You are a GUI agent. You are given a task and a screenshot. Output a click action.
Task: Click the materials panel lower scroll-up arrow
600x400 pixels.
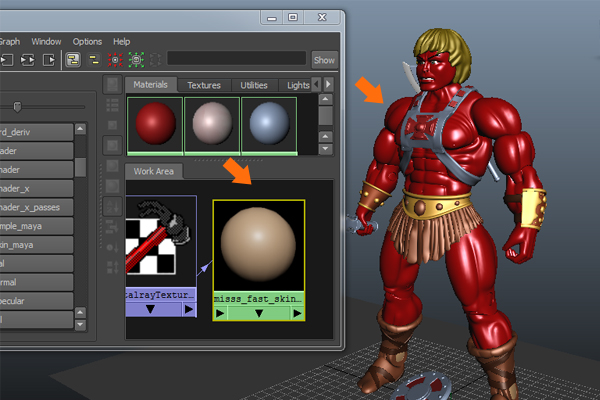tap(325, 137)
